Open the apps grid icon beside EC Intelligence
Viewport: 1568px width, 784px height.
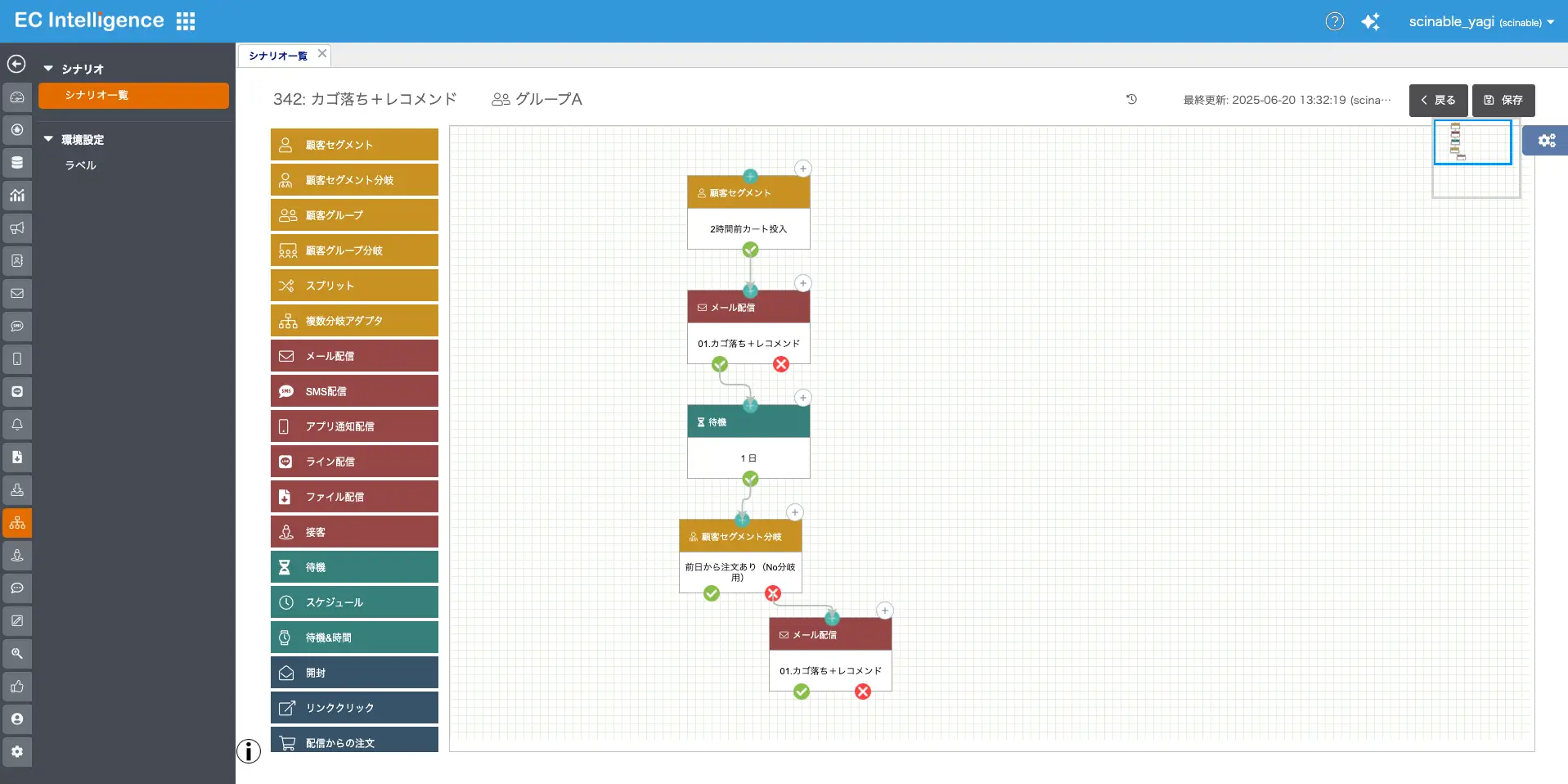[x=186, y=21]
